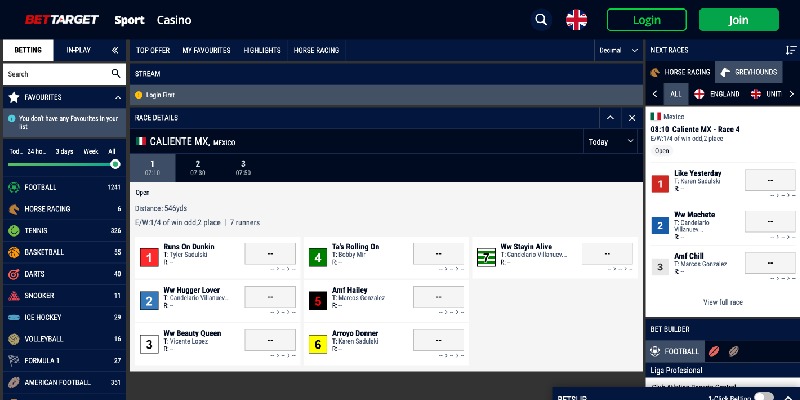Select Horse Racing tab in Next Races
This screenshot has height=400, width=800.
click(x=681, y=72)
